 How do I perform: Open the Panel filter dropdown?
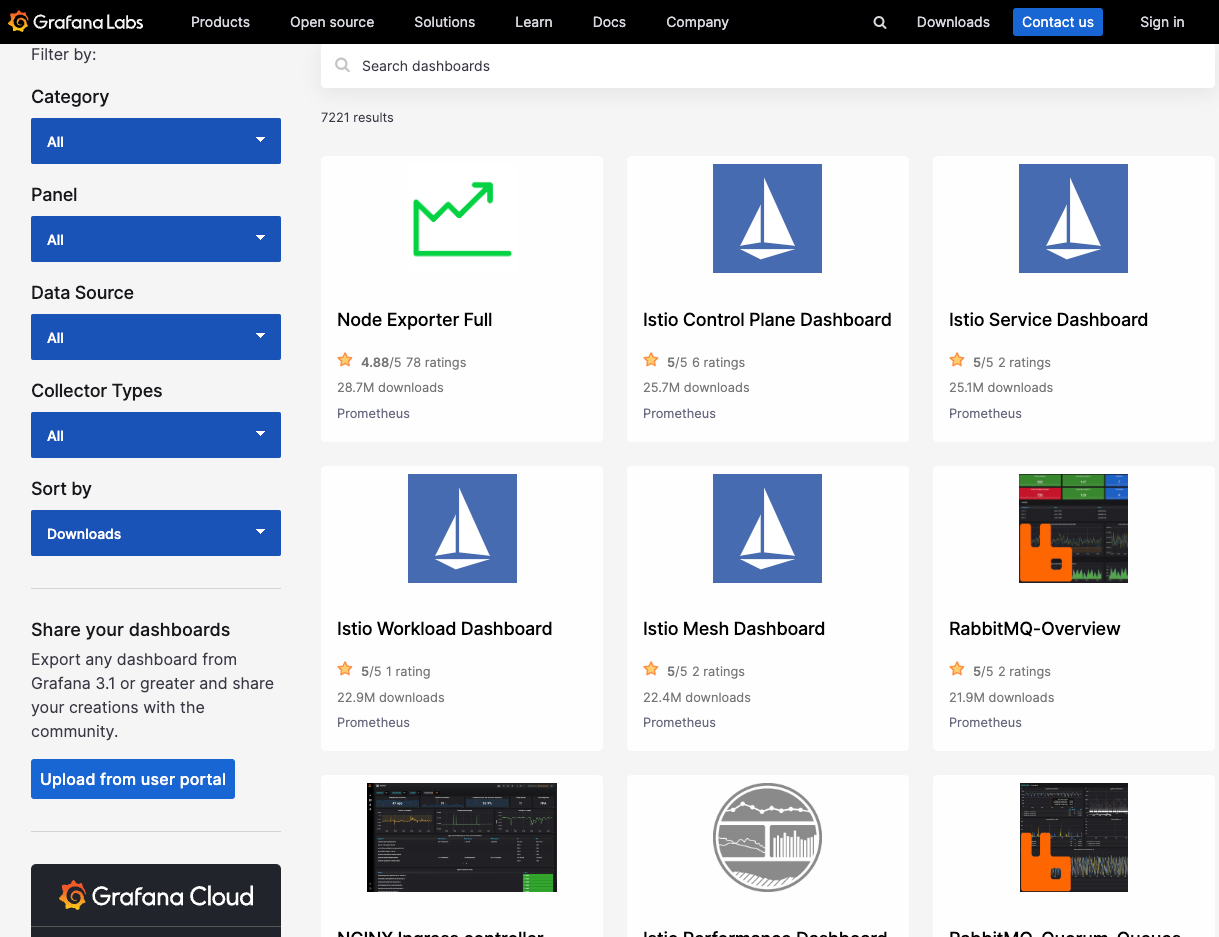(x=156, y=239)
